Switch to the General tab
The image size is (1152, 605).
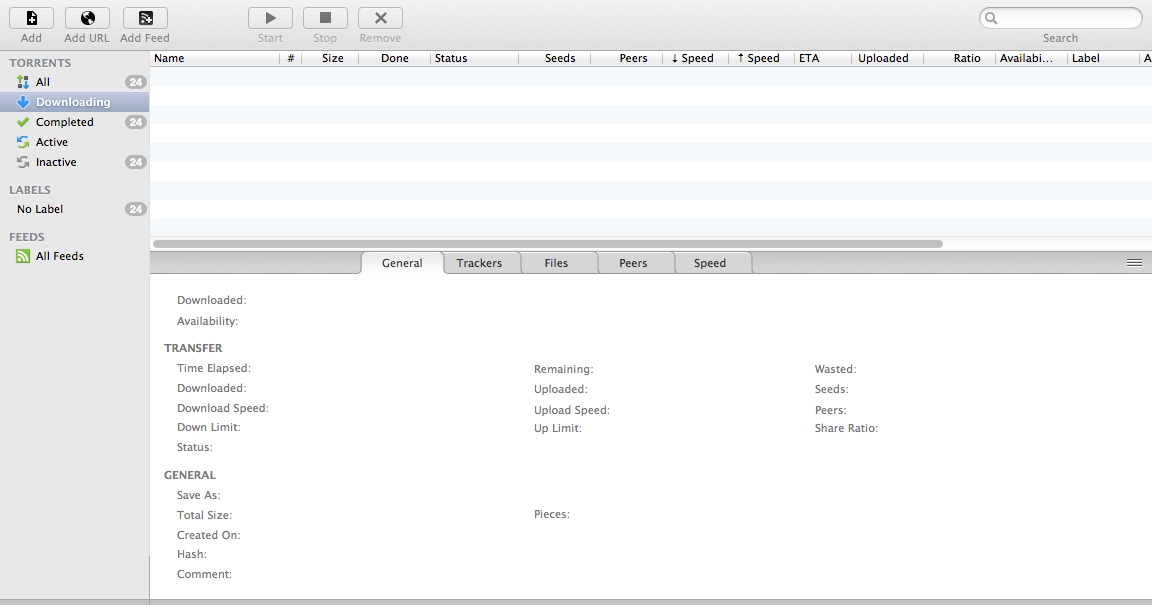[402, 263]
